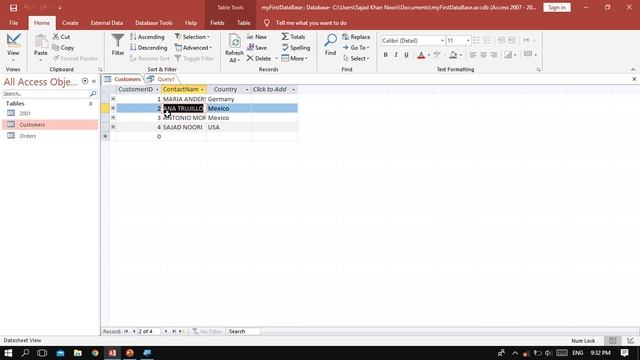The height and width of the screenshot is (360, 640).
Task: Switch to the Create ribbon tab
Action: pyautogui.click(x=70, y=23)
